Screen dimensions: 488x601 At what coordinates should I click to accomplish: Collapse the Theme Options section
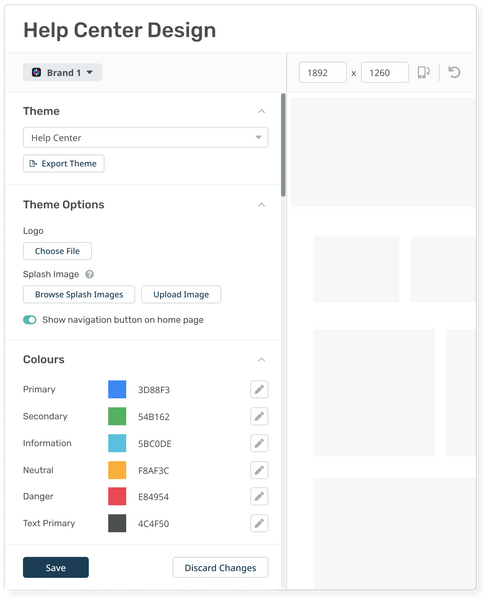261,205
